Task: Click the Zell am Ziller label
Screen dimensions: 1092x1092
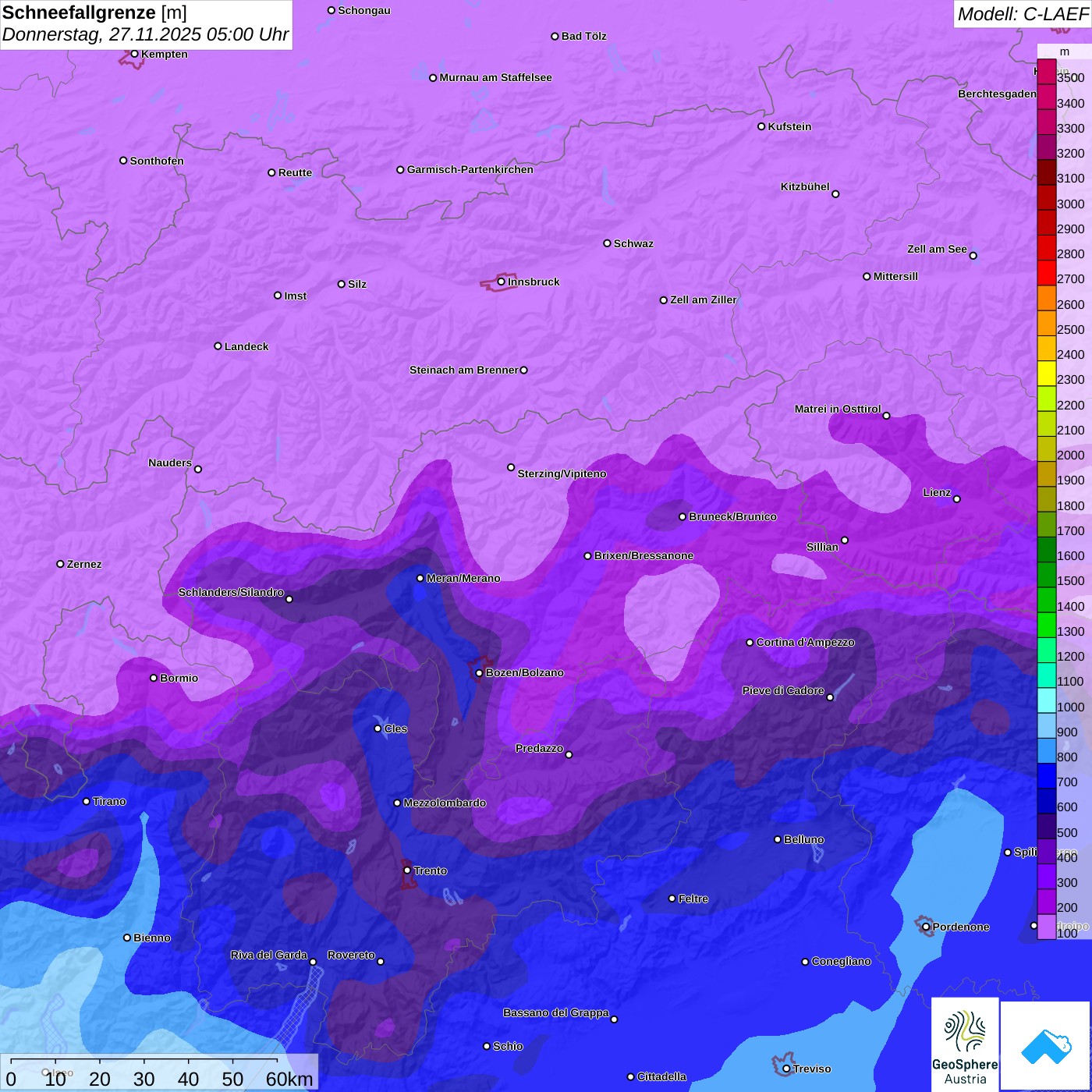Action: [704, 300]
